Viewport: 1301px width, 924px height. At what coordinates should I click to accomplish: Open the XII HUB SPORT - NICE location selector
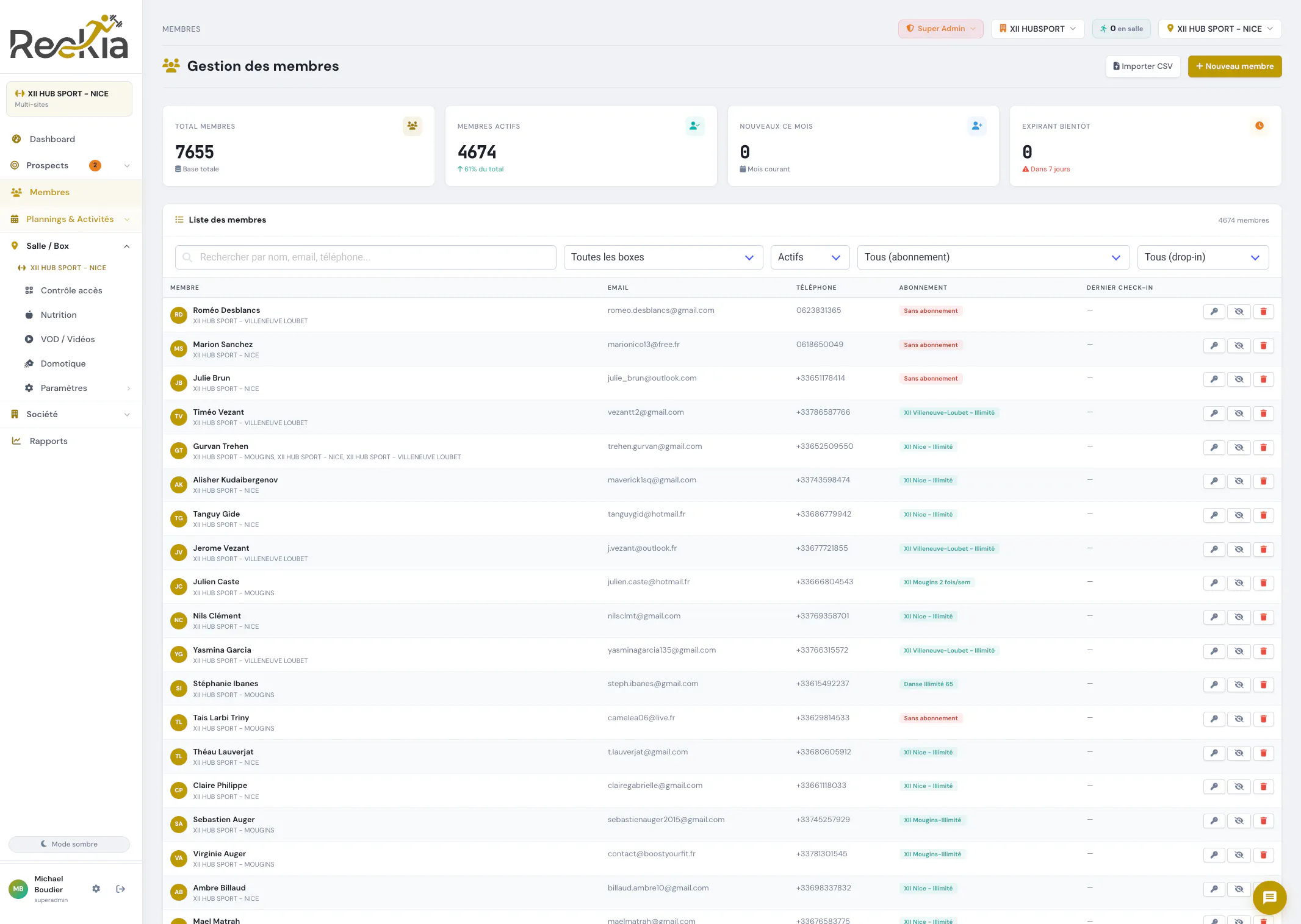pyautogui.click(x=1219, y=29)
